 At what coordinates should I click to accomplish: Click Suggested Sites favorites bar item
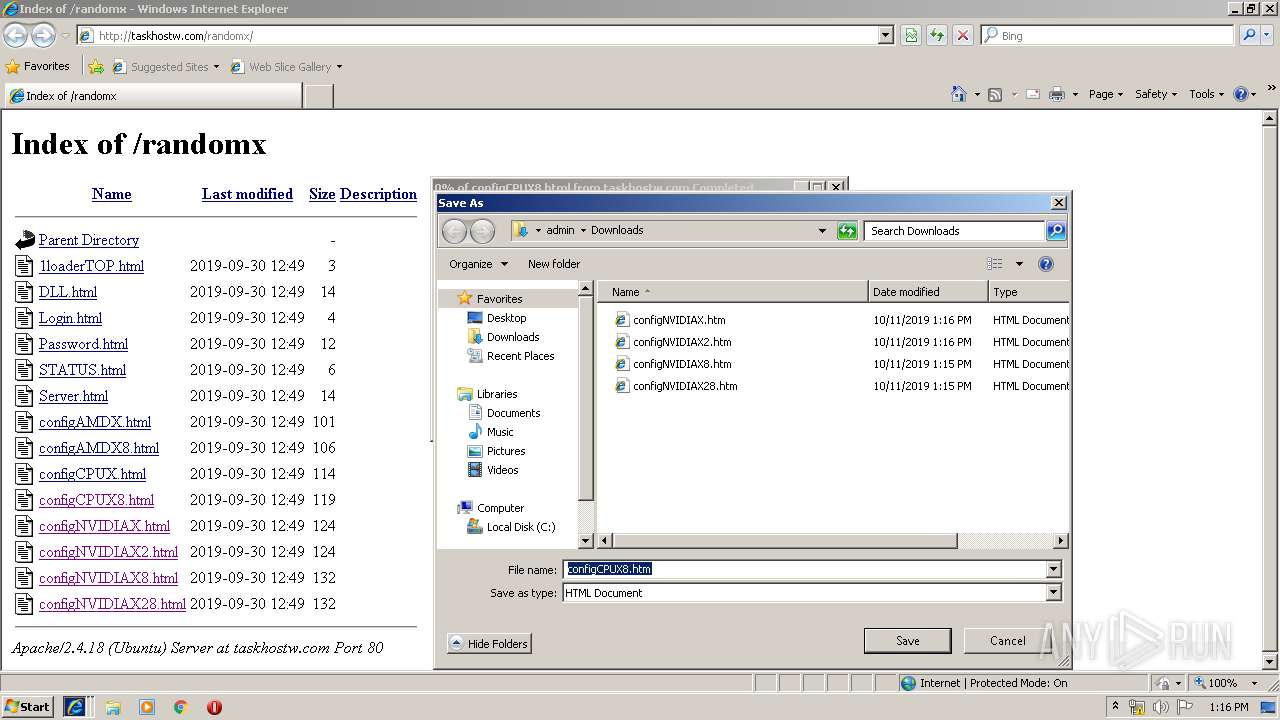(x=165, y=67)
